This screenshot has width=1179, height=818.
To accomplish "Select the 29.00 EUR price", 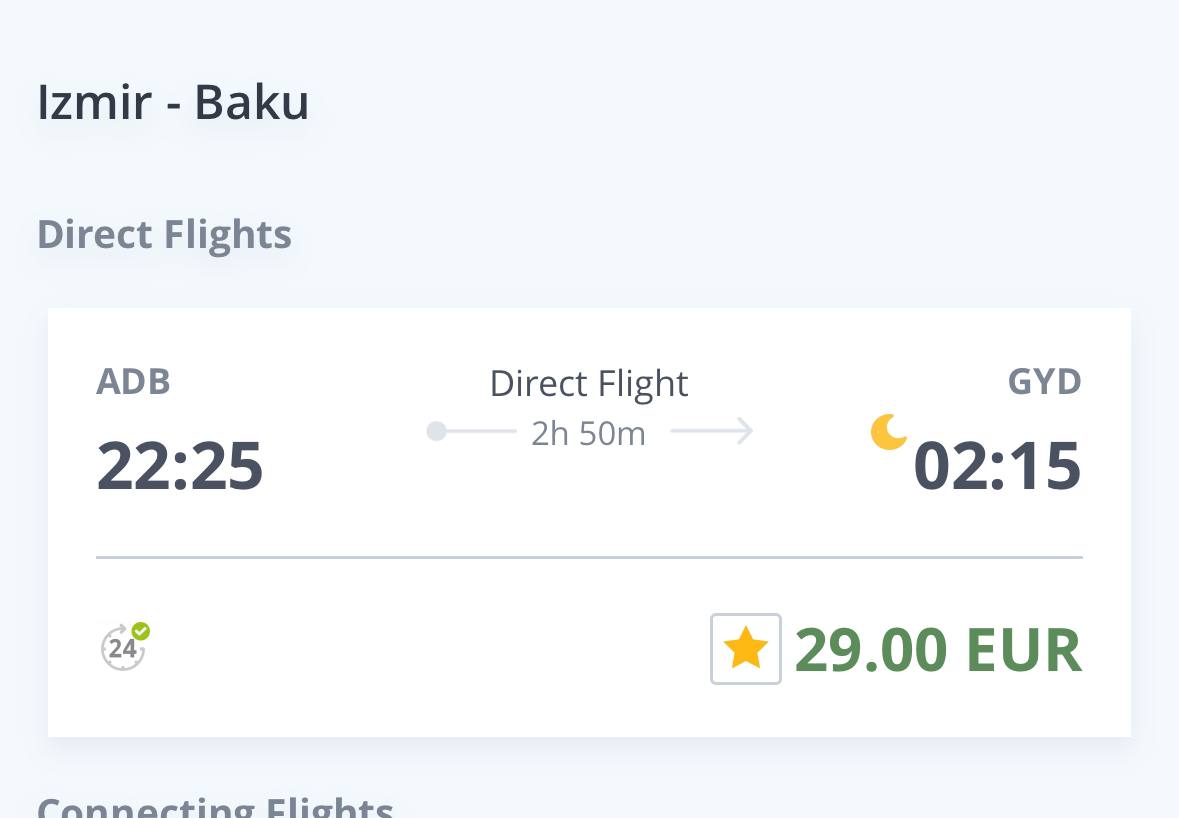I will [938, 650].
